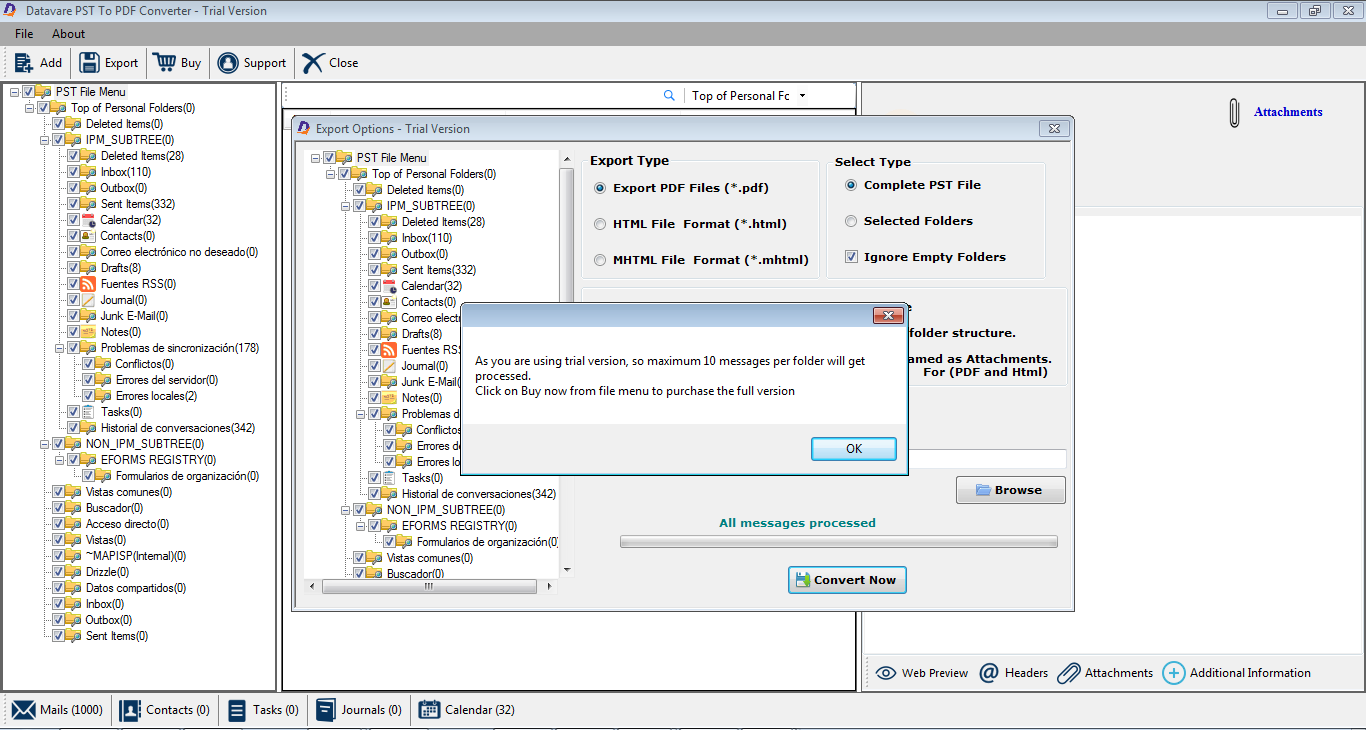Image resolution: width=1366 pixels, height=730 pixels.
Task: Open the About menu
Action: click(69, 34)
